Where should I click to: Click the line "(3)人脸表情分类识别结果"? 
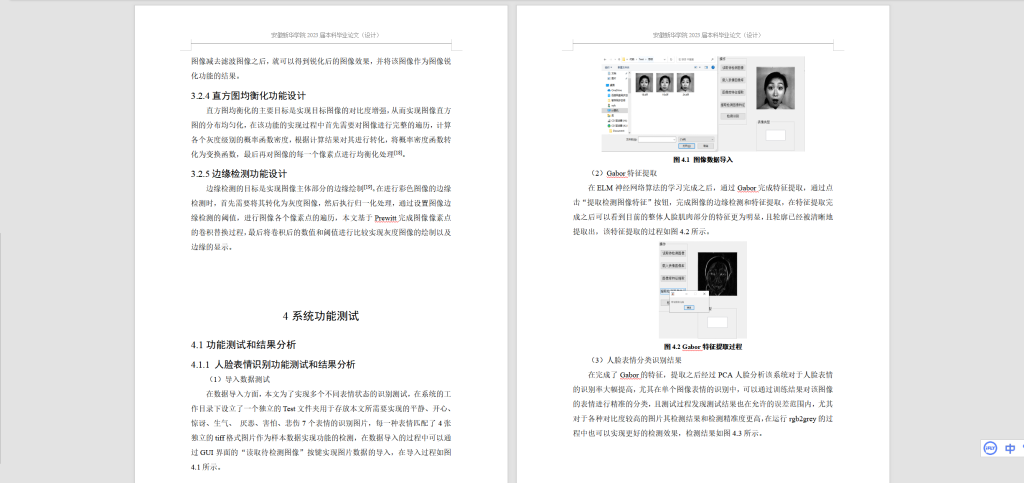(x=635, y=360)
